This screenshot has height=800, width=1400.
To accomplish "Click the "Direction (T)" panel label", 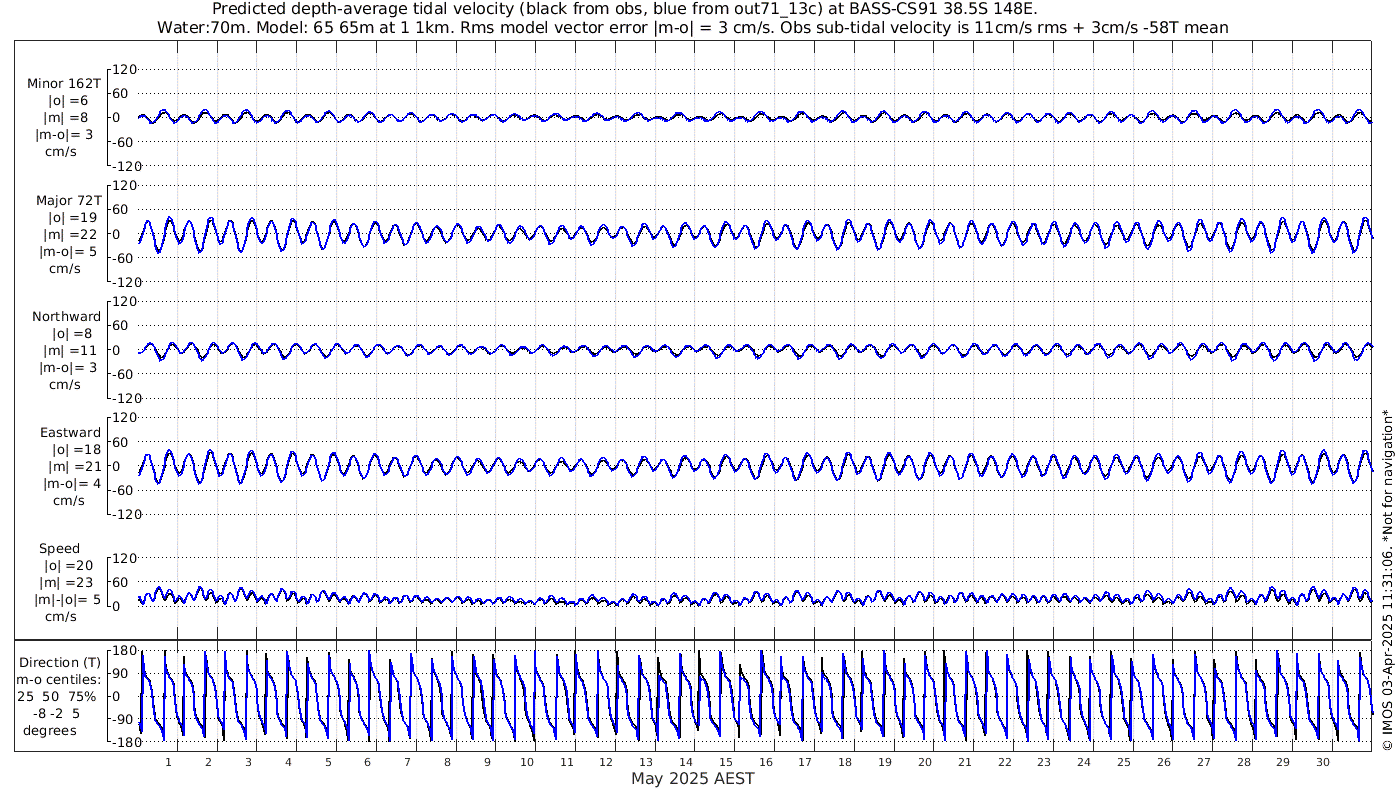I will tap(60, 662).
